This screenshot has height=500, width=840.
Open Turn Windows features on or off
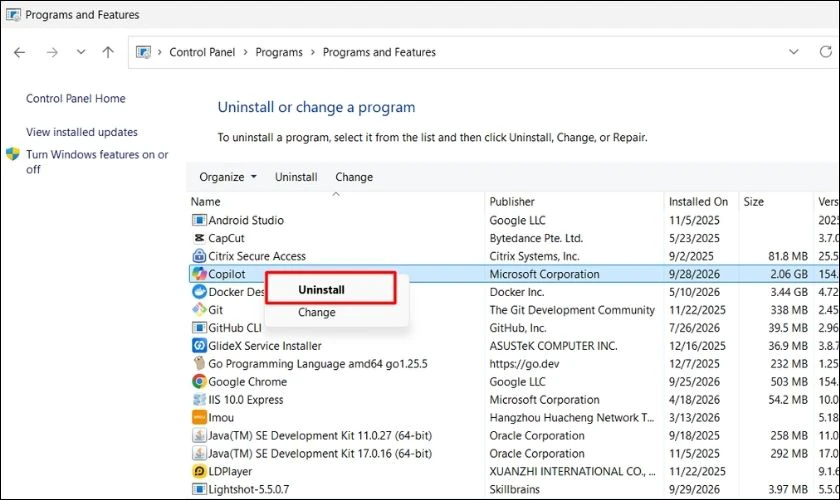[97, 162]
